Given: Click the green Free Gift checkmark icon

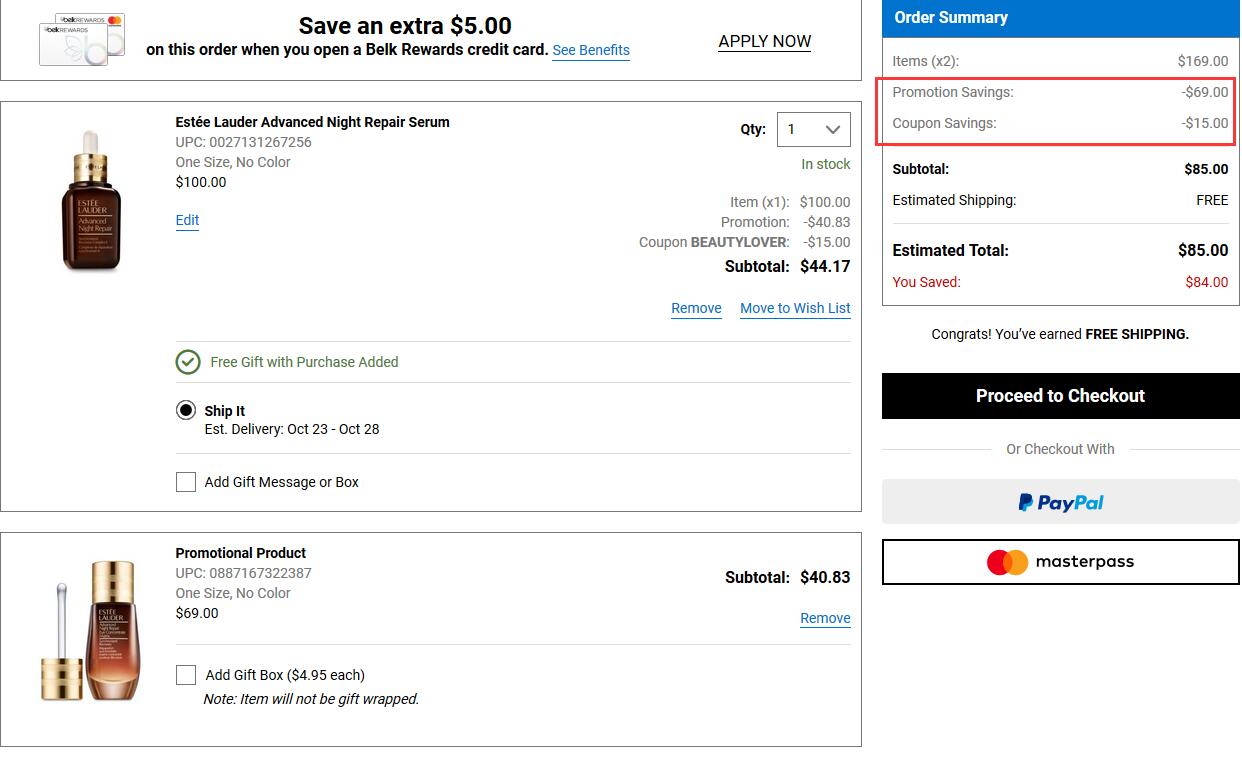Looking at the screenshot, I should pos(187,362).
